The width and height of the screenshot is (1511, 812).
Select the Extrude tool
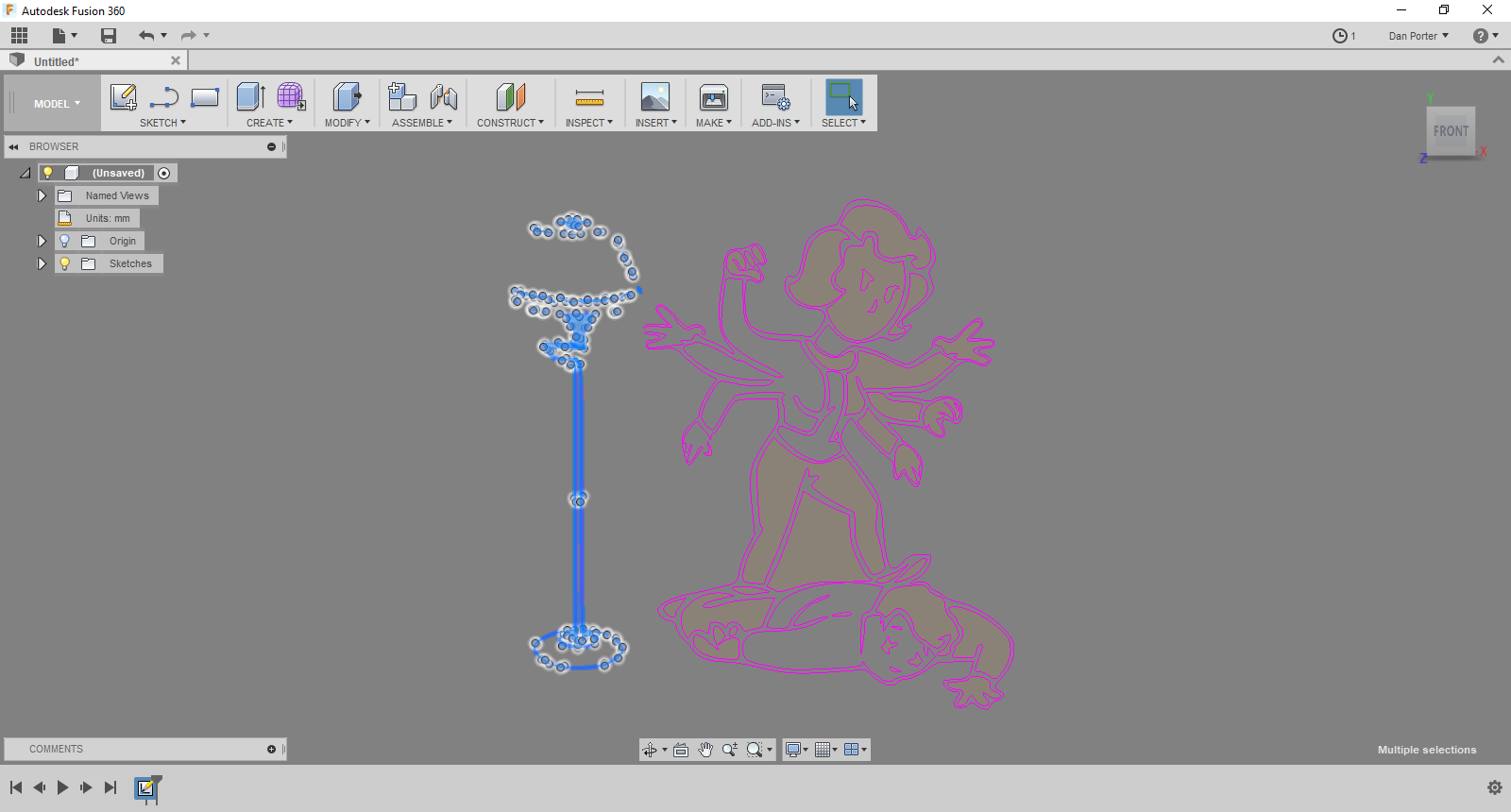251,96
